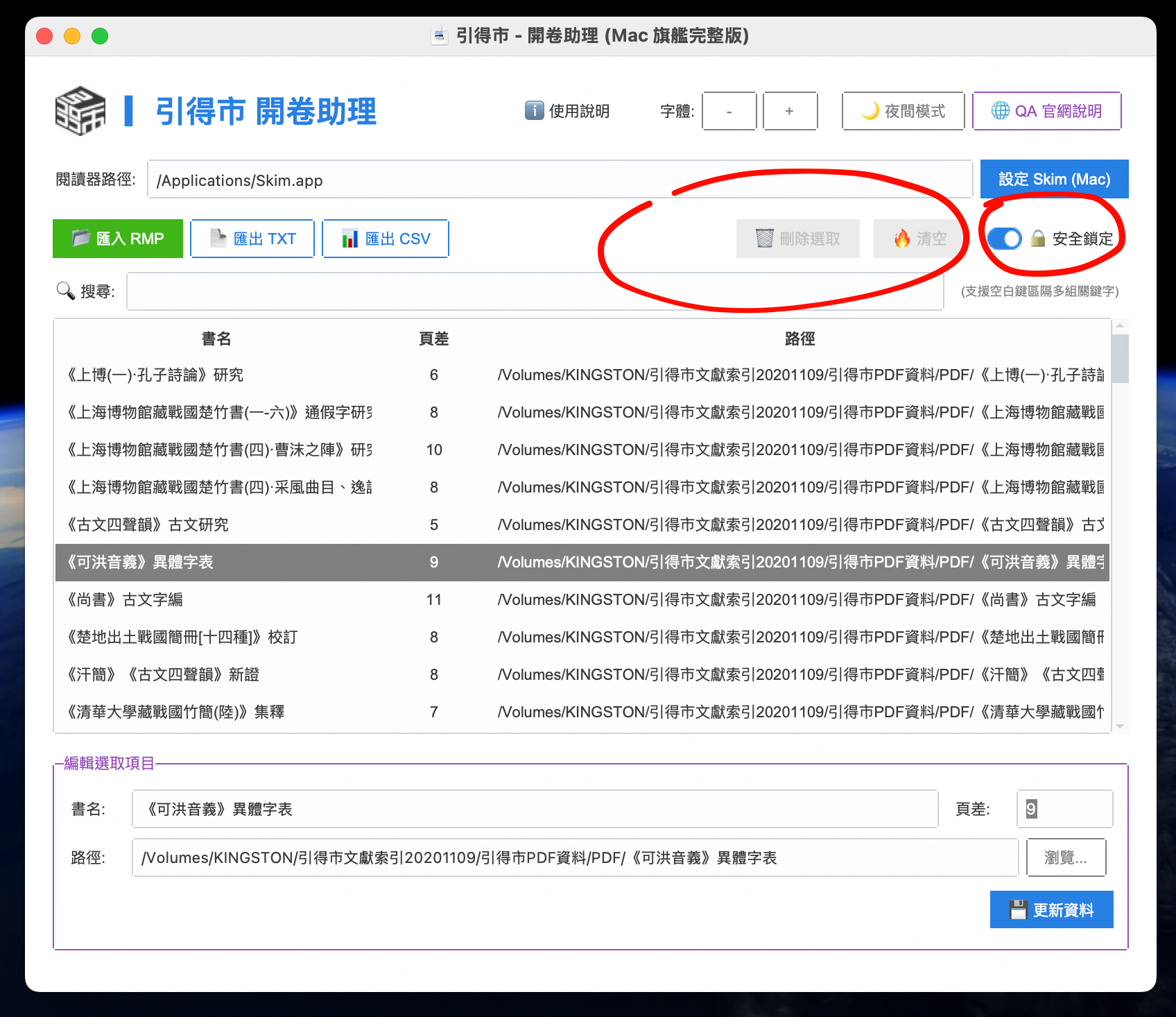
Task: Toggle the 安全鎖定 switch off
Action: pyautogui.click(x=1004, y=239)
